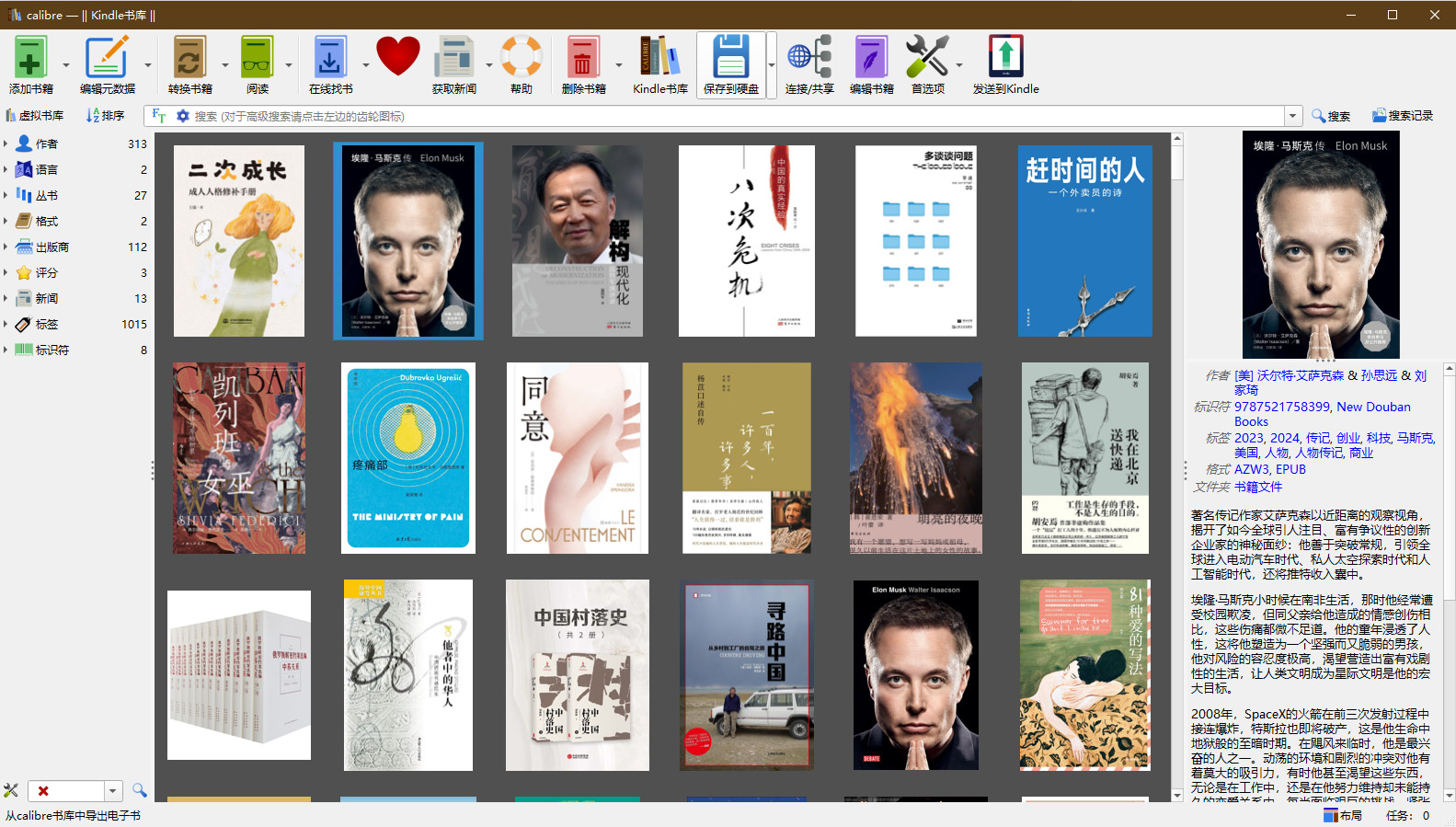Open the search history dropdown arrow
This screenshot has height=827, width=1456.
[x=1293, y=116]
